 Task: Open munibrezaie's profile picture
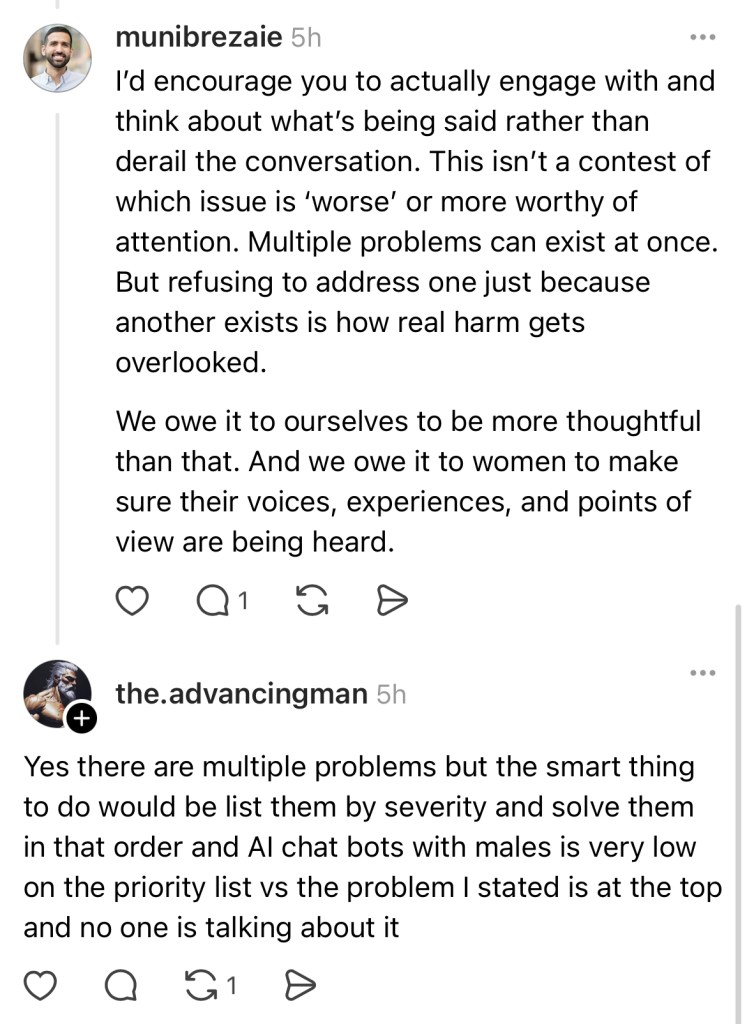57,58
